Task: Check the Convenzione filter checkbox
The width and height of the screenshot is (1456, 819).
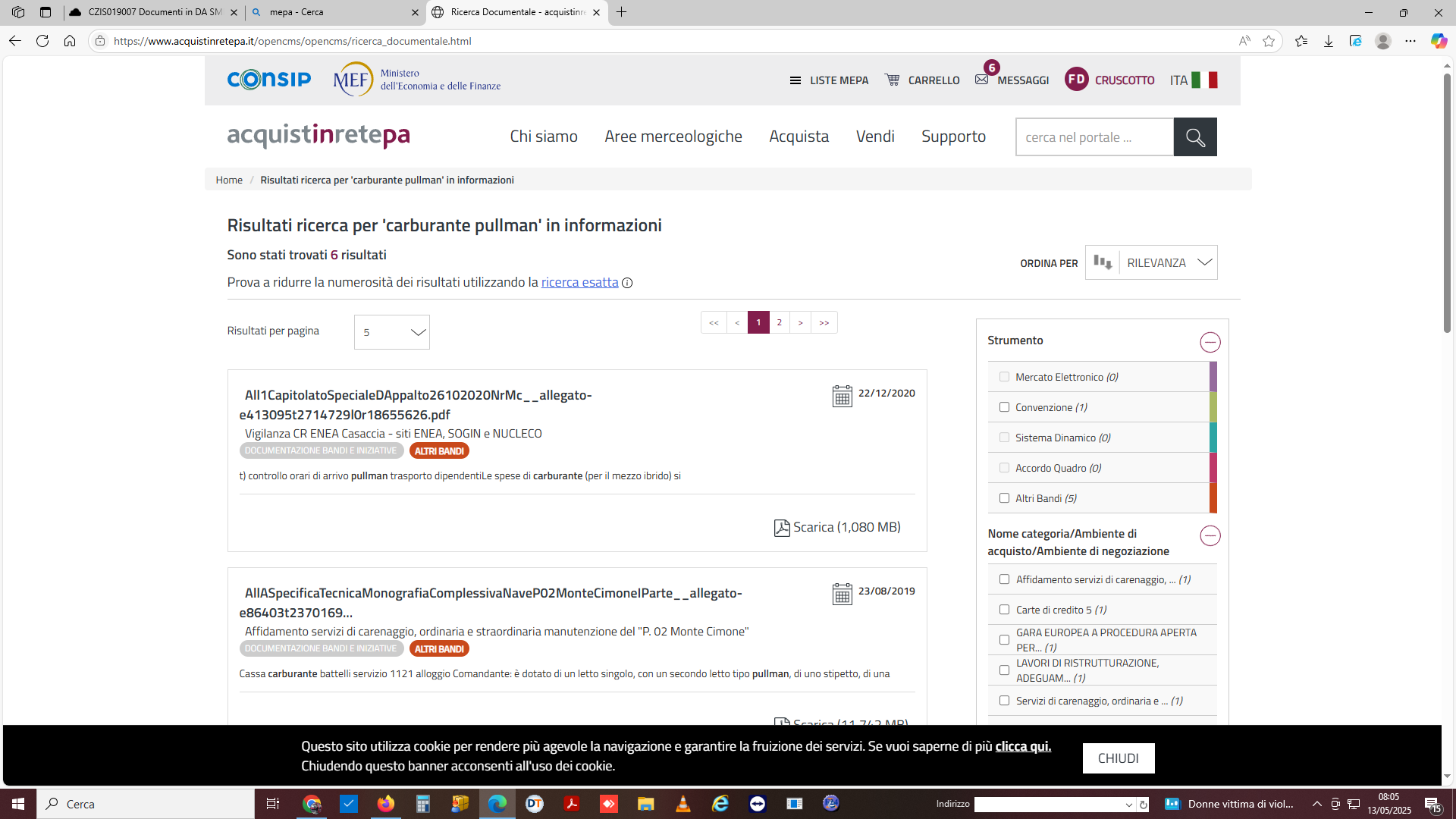Action: 1004,407
